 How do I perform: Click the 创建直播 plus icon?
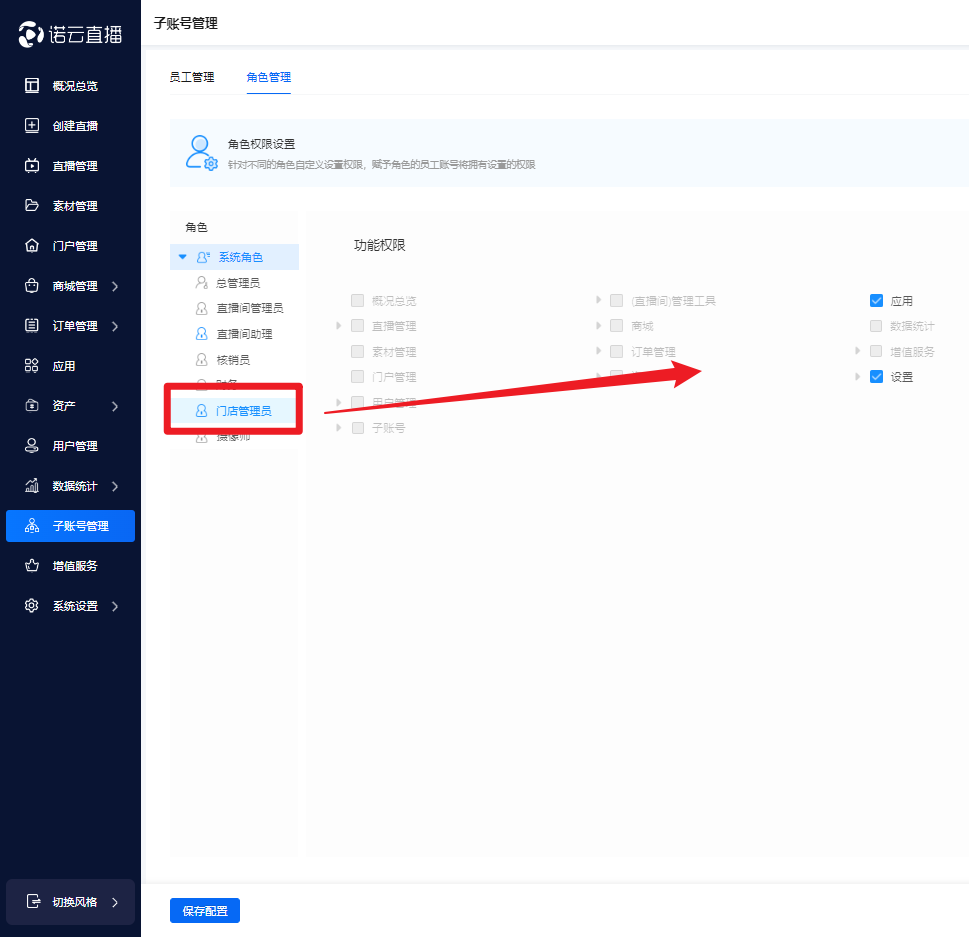point(32,126)
